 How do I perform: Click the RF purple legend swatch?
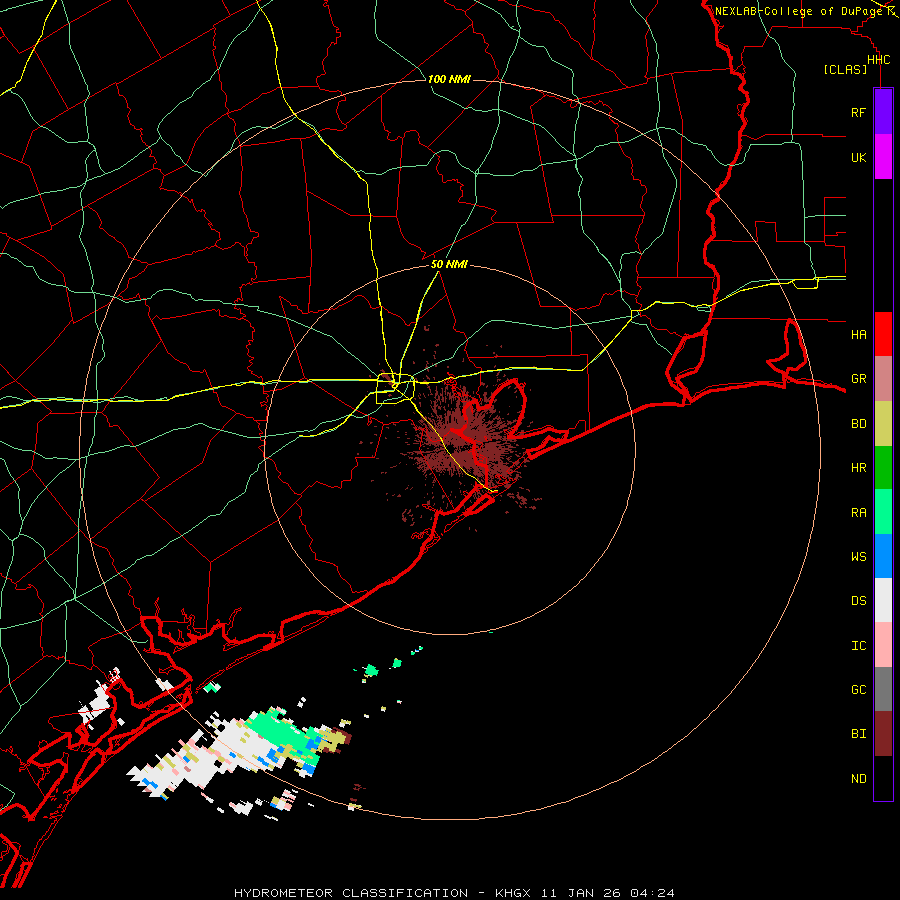coord(883,112)
